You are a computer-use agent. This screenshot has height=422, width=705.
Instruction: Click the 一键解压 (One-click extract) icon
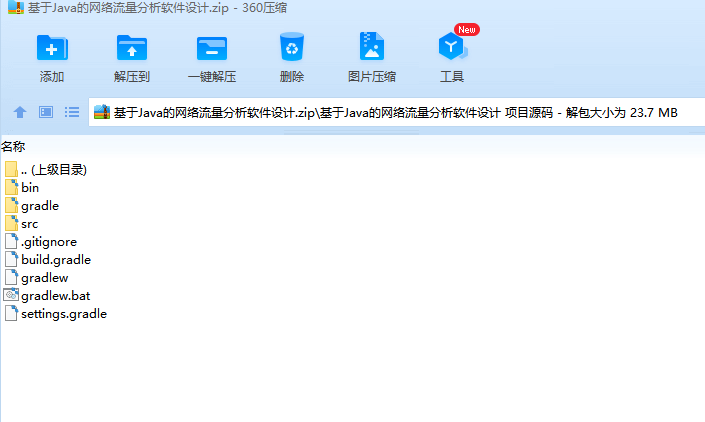point(212,48)
